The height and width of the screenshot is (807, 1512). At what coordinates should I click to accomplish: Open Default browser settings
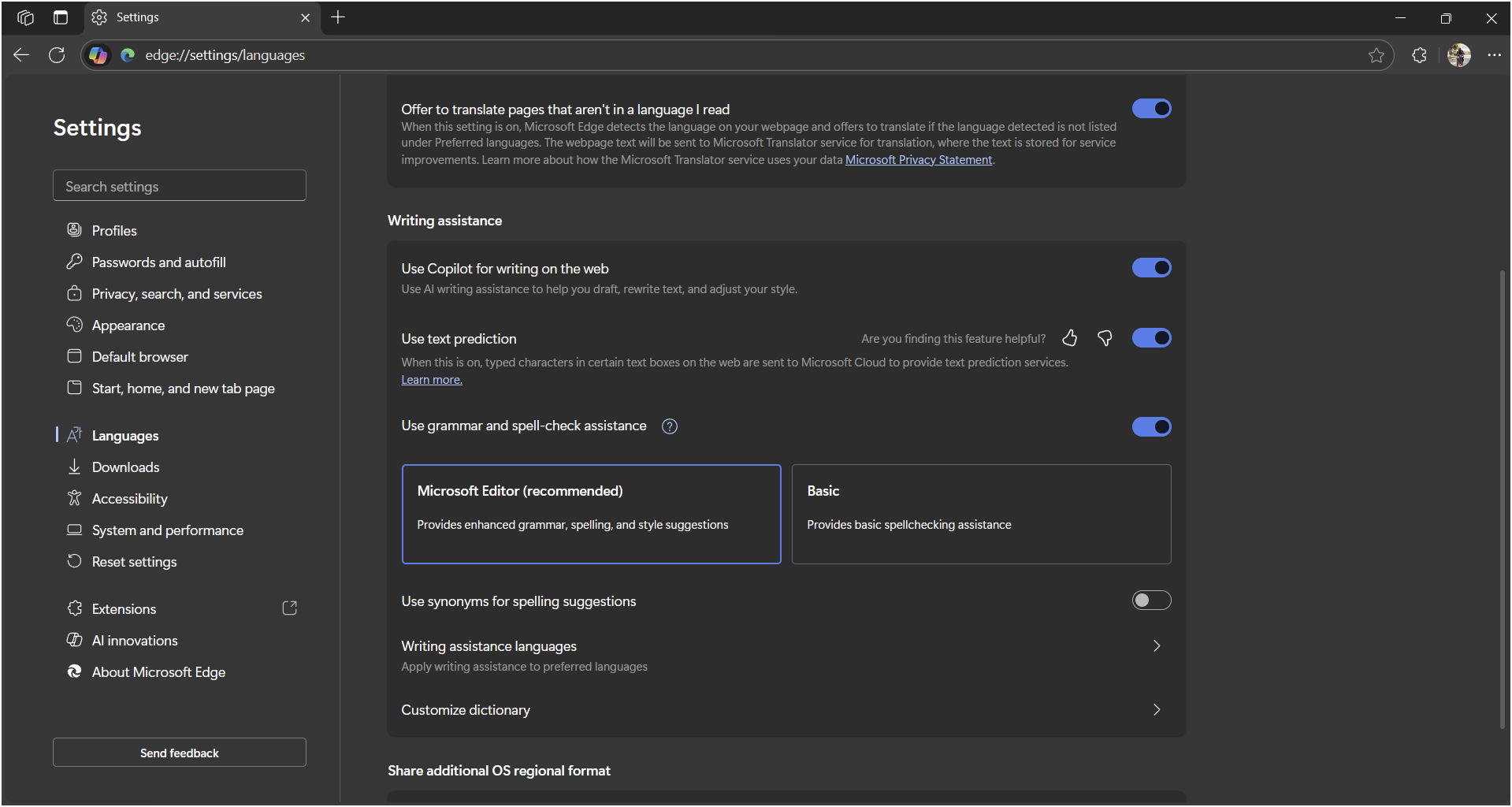140,357
